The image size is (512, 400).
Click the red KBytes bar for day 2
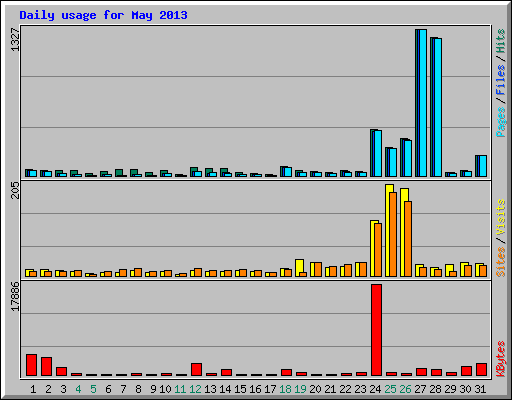[46, 367]
